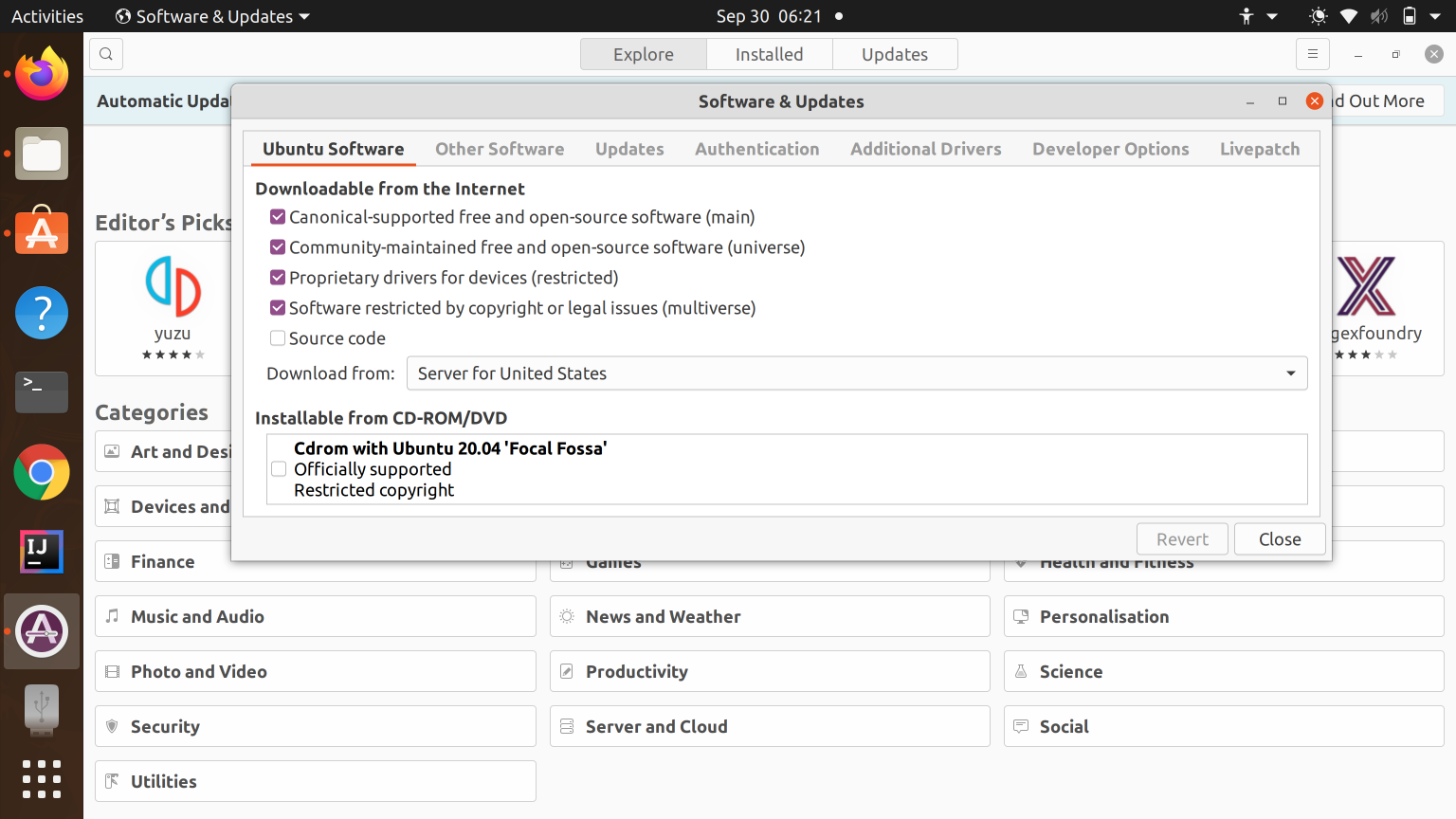Open Firefox from the dock
Screen dimensions: 1456x819
coord(42,72)
